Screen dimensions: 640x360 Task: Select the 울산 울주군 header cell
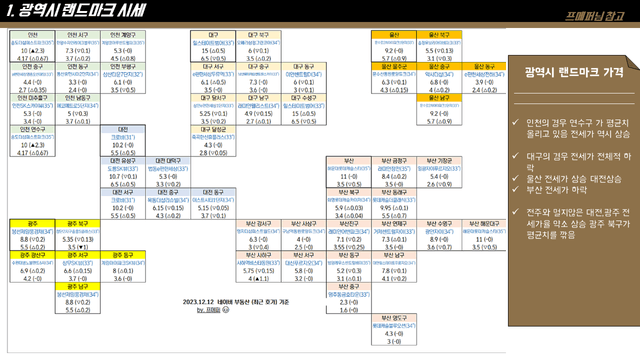point(394,67)
